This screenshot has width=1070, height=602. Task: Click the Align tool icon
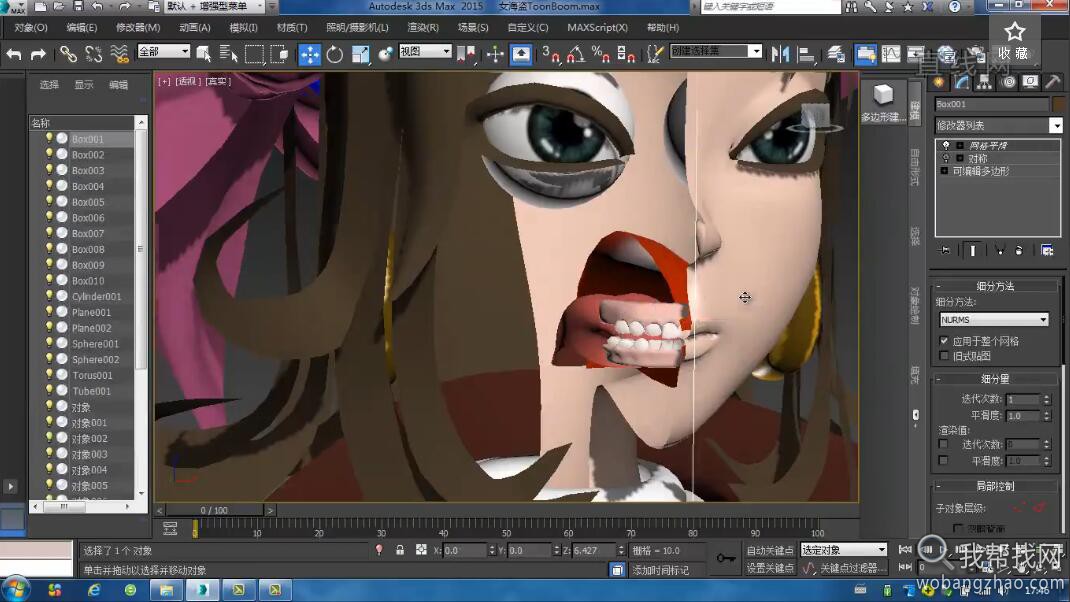click(805, 54)
